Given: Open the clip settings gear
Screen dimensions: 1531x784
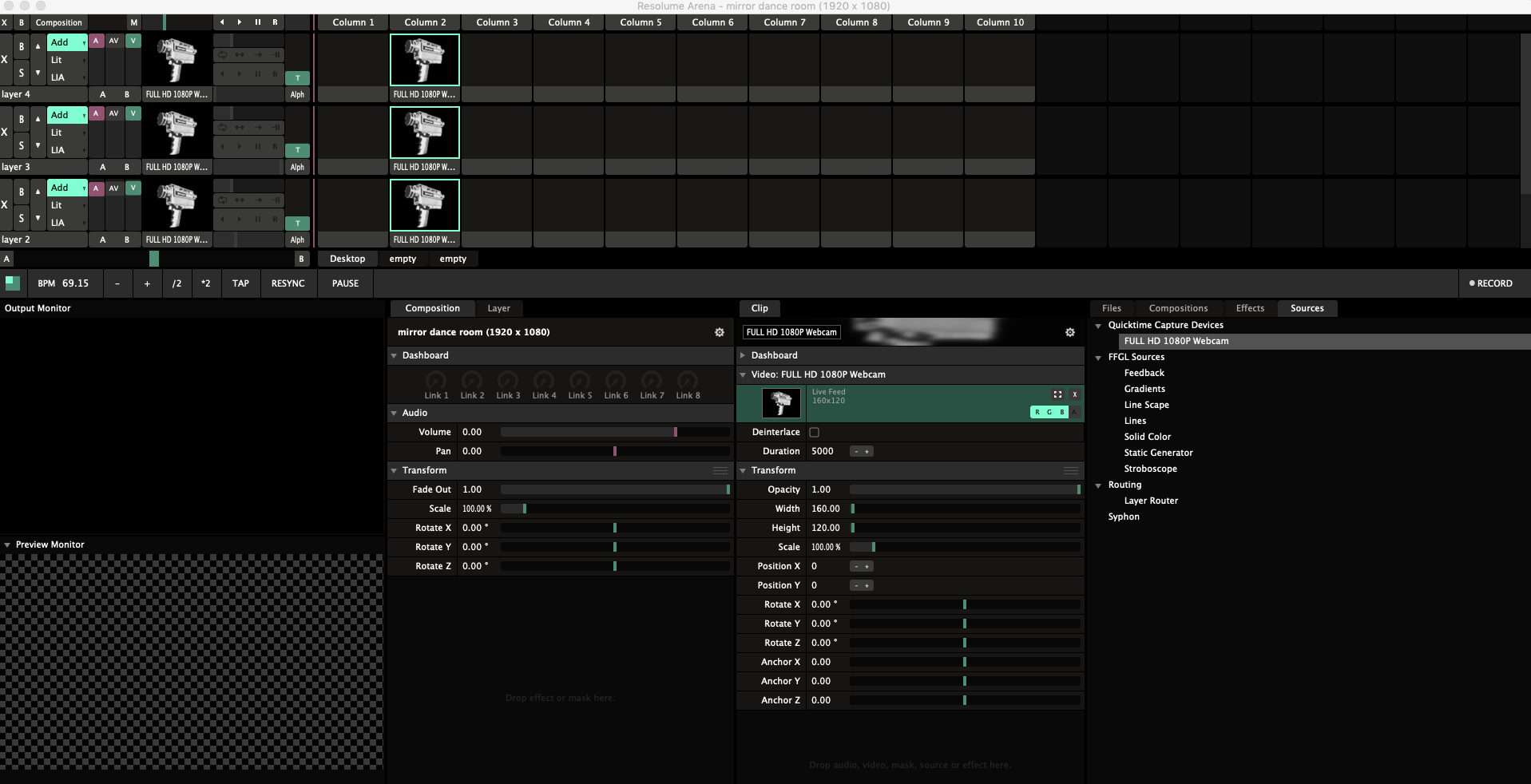Looking at the screenshot, I should (x=1069, y=332).
